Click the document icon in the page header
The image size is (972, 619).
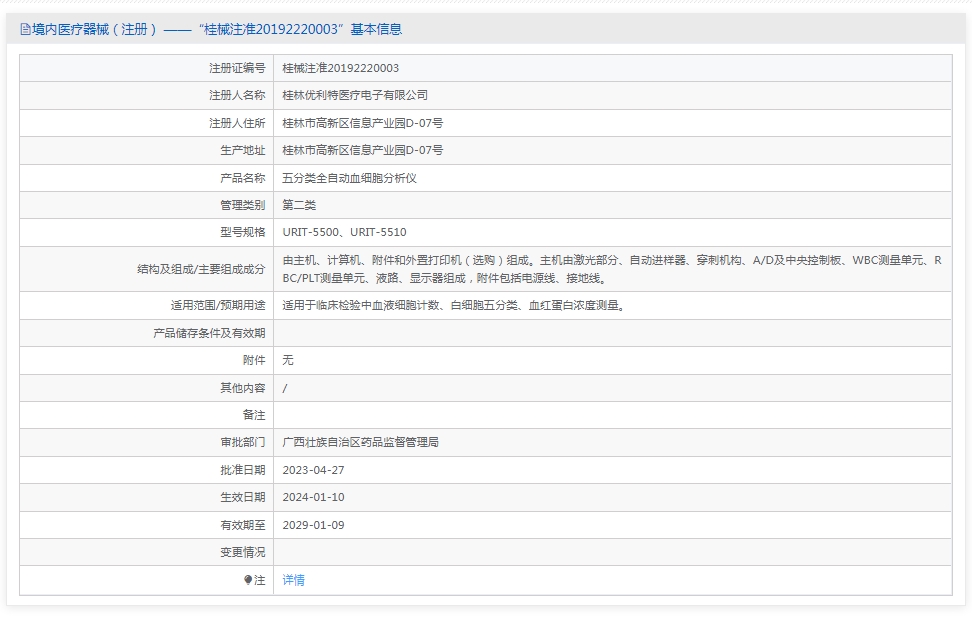[x=25, y=30]
